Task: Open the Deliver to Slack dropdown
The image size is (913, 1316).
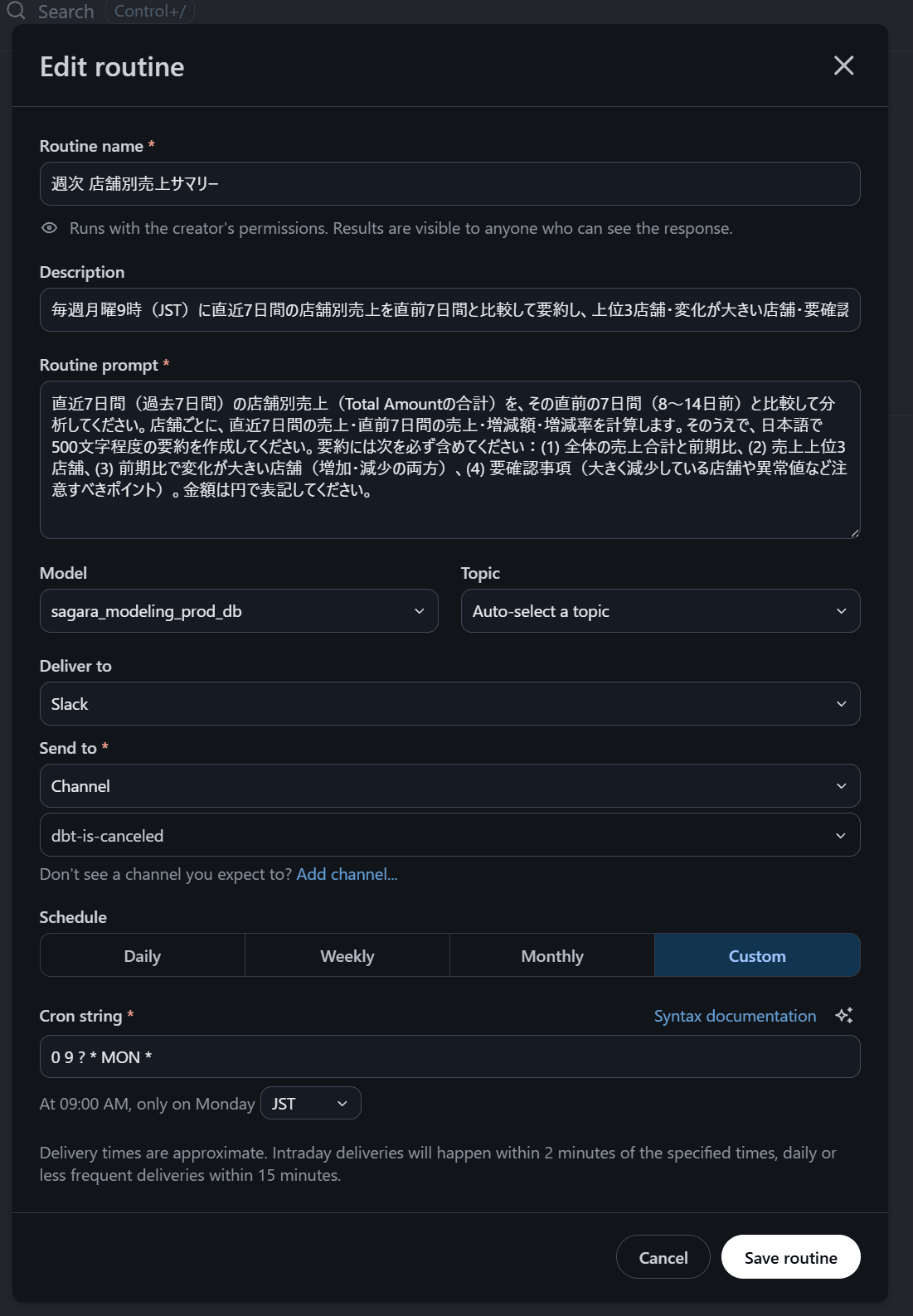Action: click(449, 704)
